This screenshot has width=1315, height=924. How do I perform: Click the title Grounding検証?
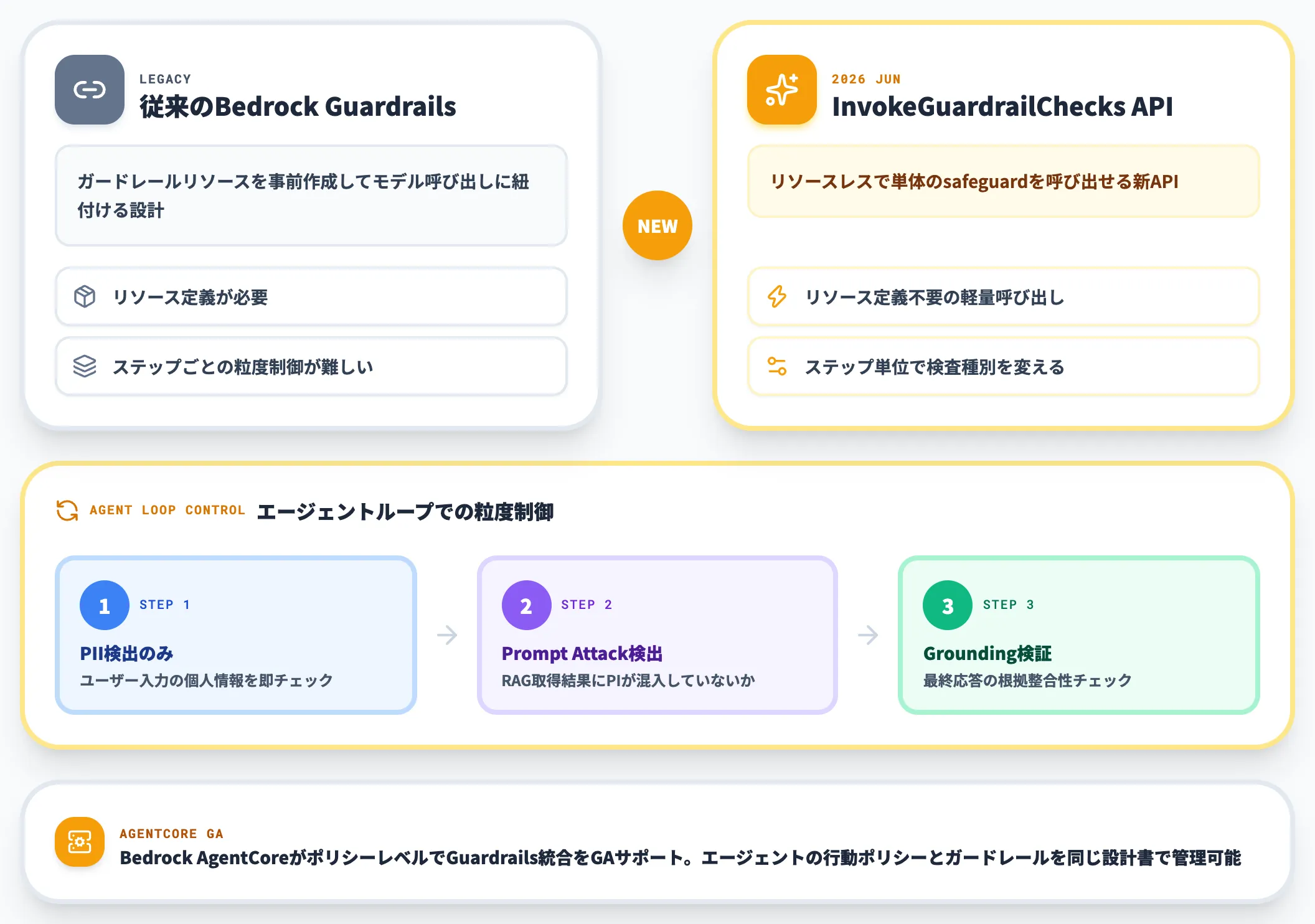987,653
